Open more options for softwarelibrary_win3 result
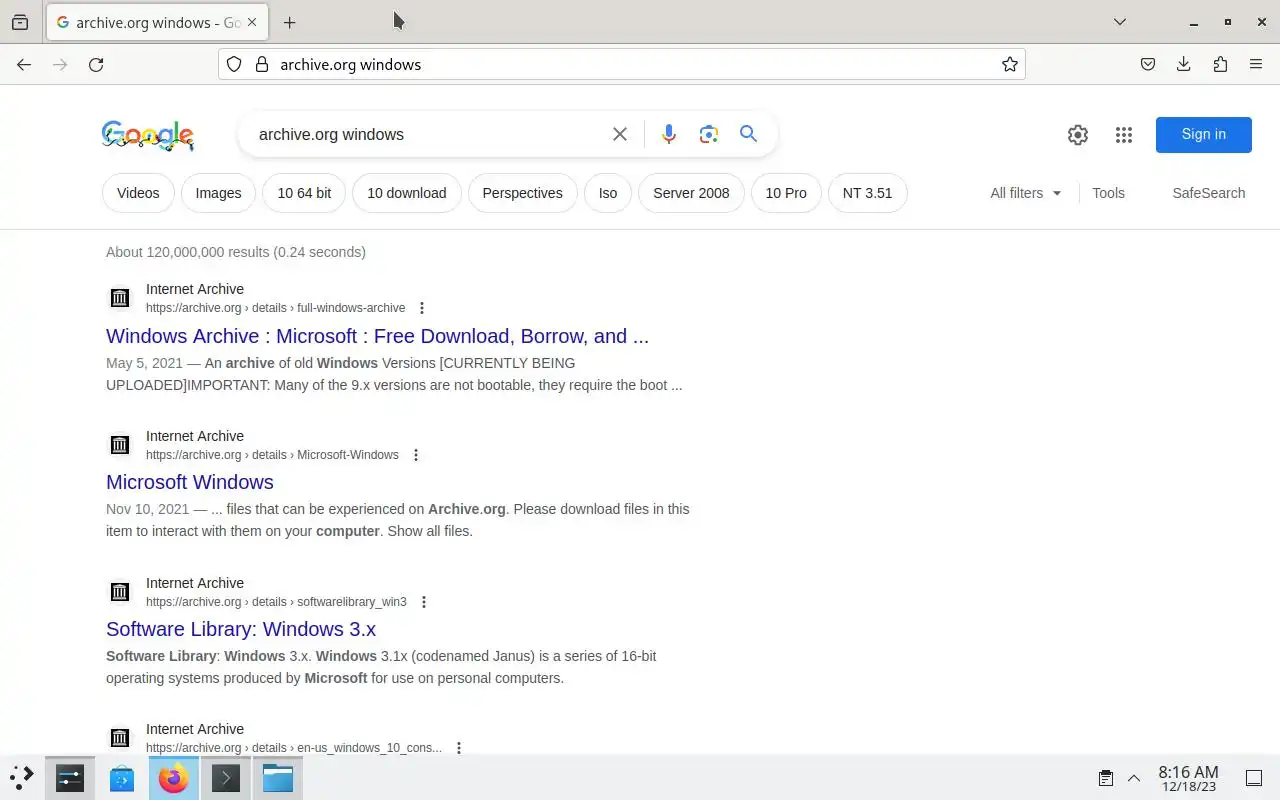The height and width of the screenshot is (800, 1280). (x=423, y=602)
